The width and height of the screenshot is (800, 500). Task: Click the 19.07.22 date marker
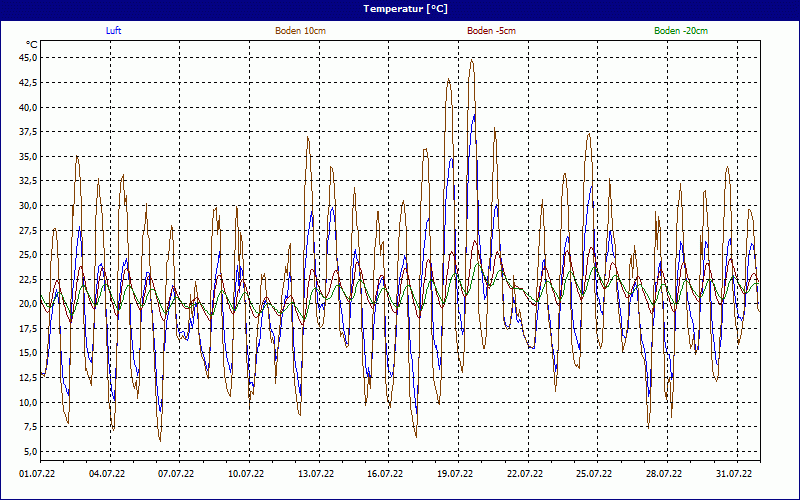coord(455,475)
